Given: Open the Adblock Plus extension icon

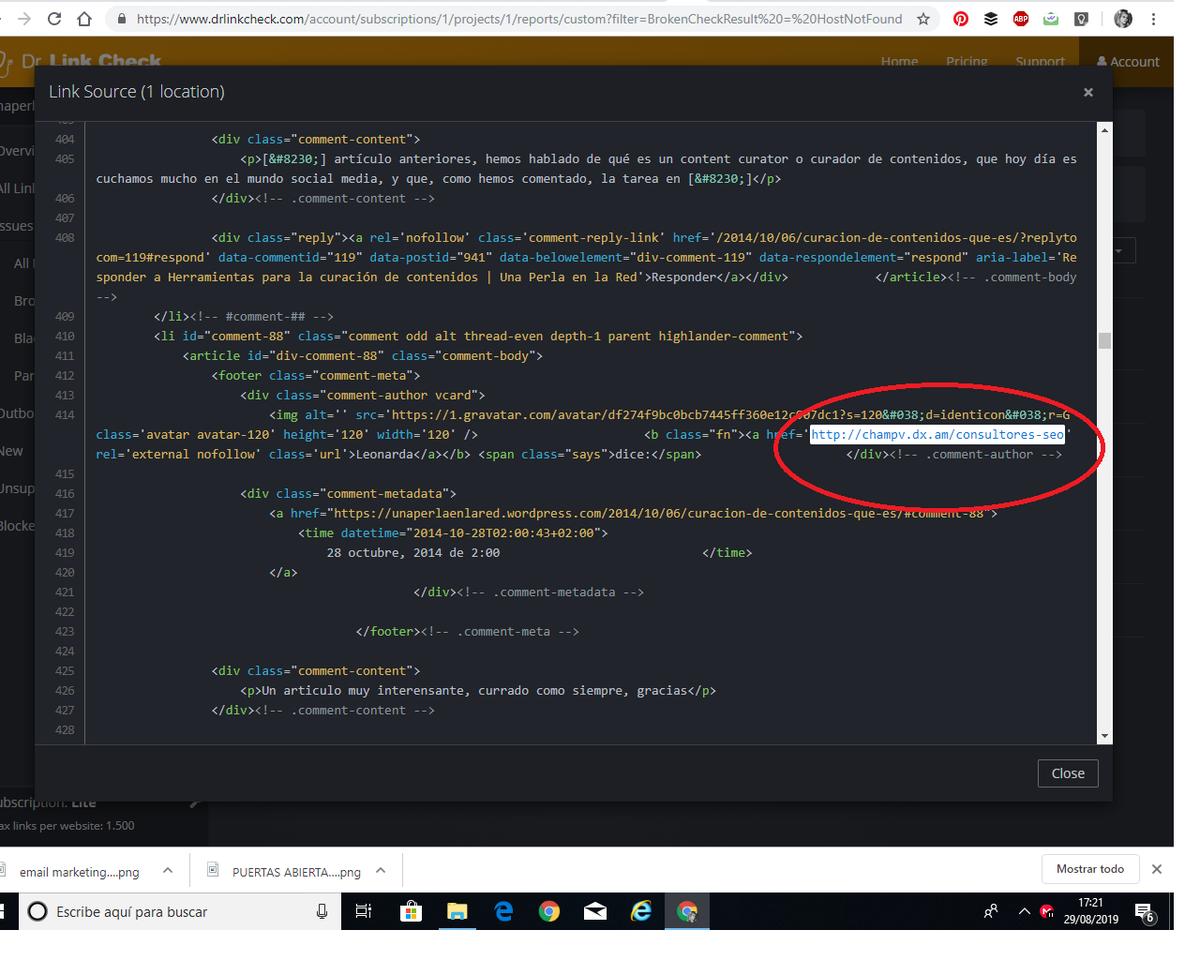Looking at the screenshot, I should (x=1020, y=19).
